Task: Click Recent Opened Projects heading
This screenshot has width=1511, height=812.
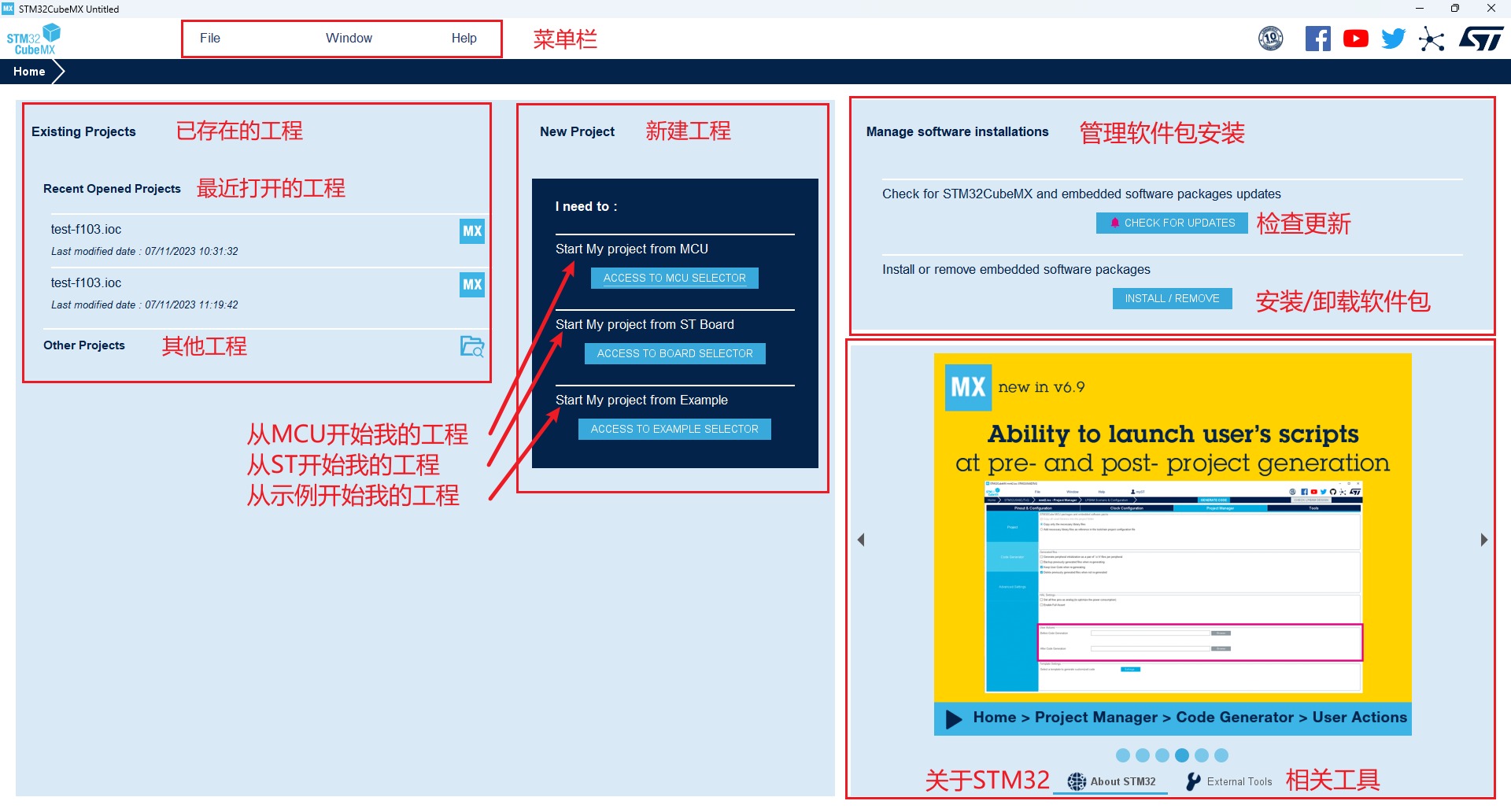Action: pos(112,189)
